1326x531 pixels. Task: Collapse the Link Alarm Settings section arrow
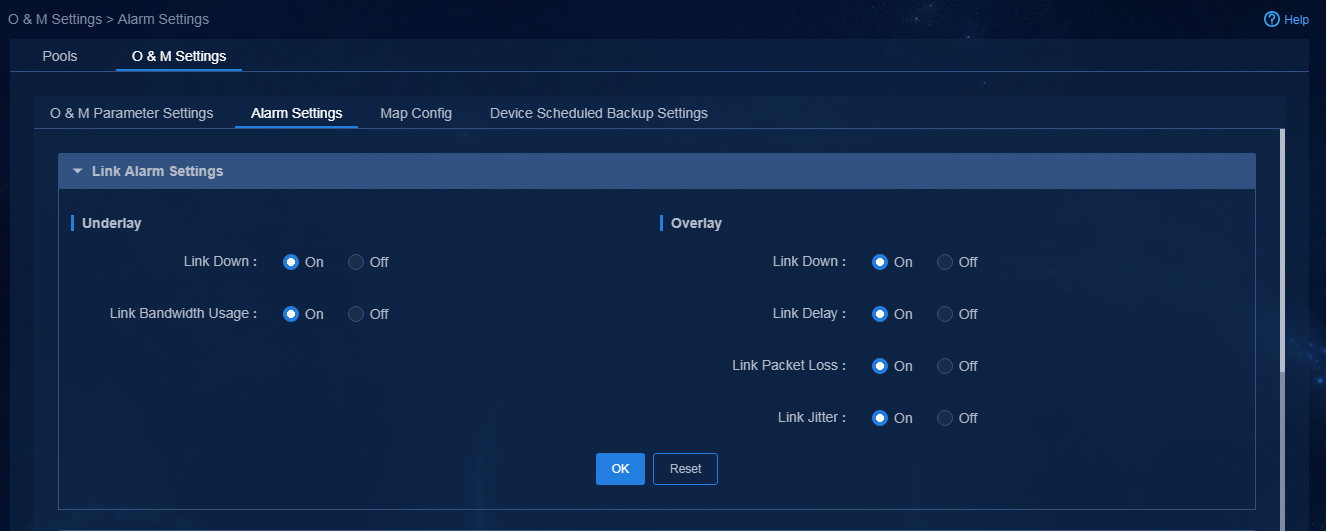[x=77, y=171]
